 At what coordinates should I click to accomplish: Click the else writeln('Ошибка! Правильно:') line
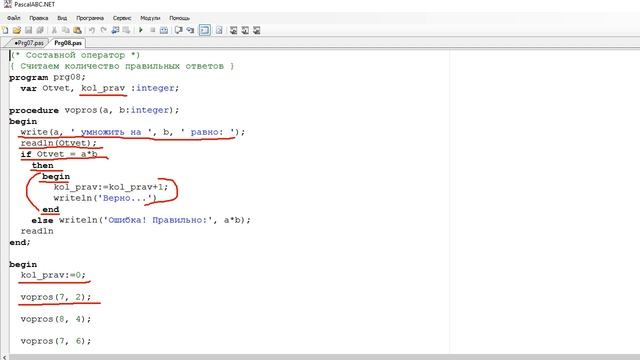(141, 220)
